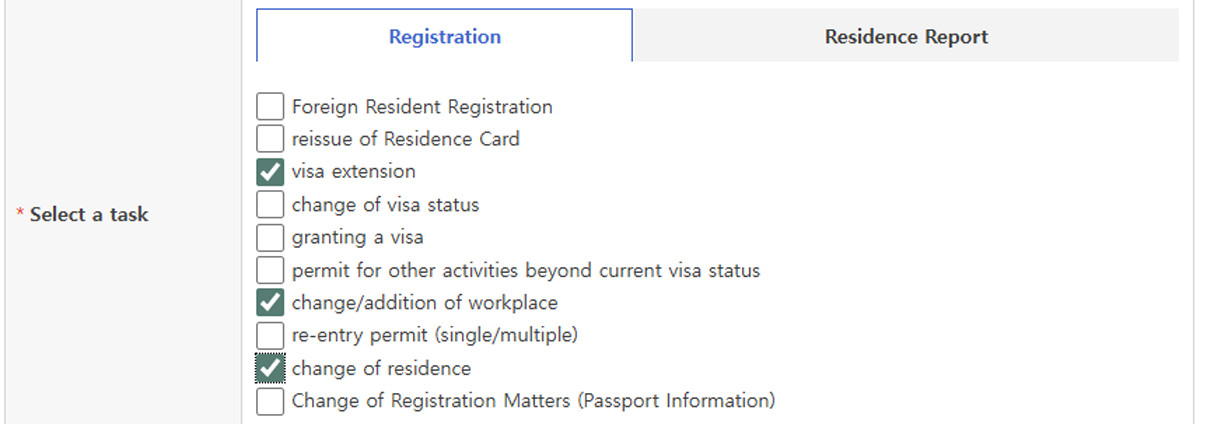Click the 'change of visa status' label text

pyautogui.click(x=385, y=204)
